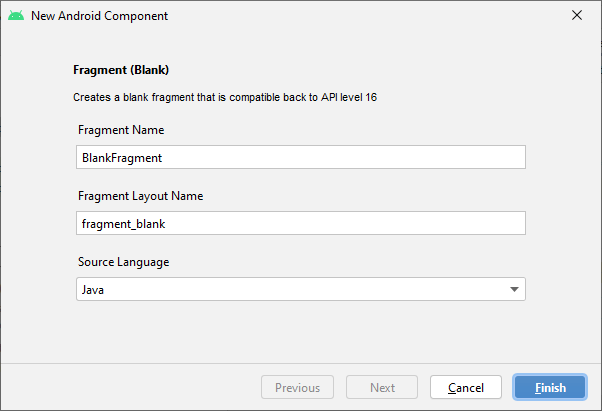This screenshot has height=411, width=602.
Task: Click the Source Language label
Action: pyautogui.click(x=123, y=262)
